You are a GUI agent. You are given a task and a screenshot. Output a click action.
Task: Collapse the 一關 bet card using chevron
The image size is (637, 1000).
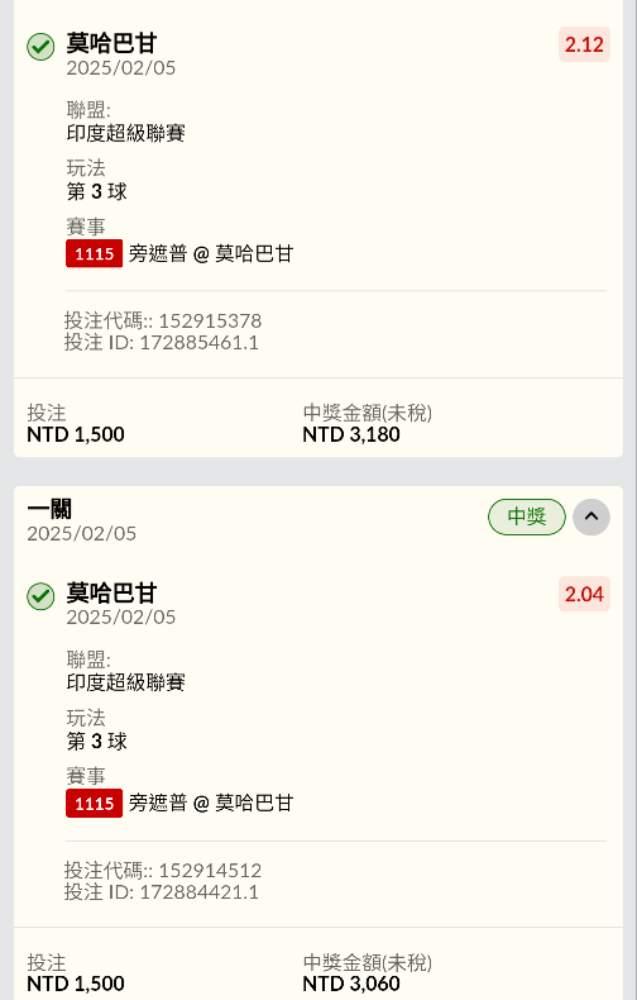coord(591,517)
